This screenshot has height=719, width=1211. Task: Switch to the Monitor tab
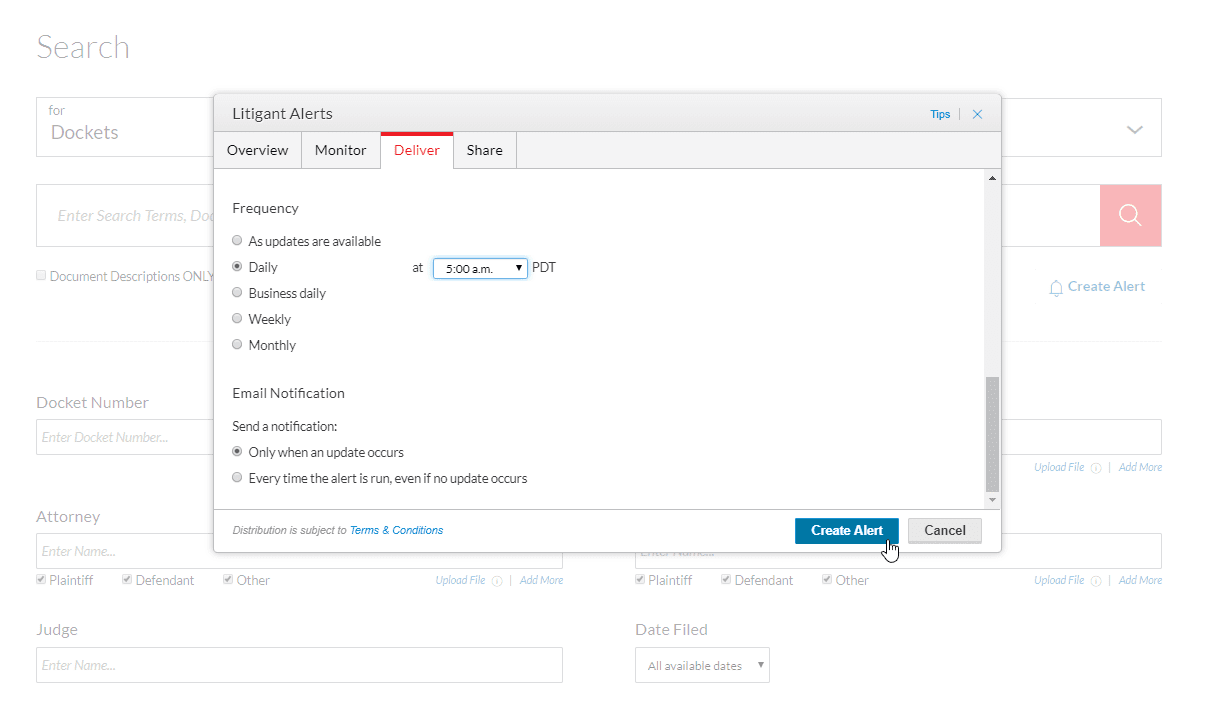[340, 150]
